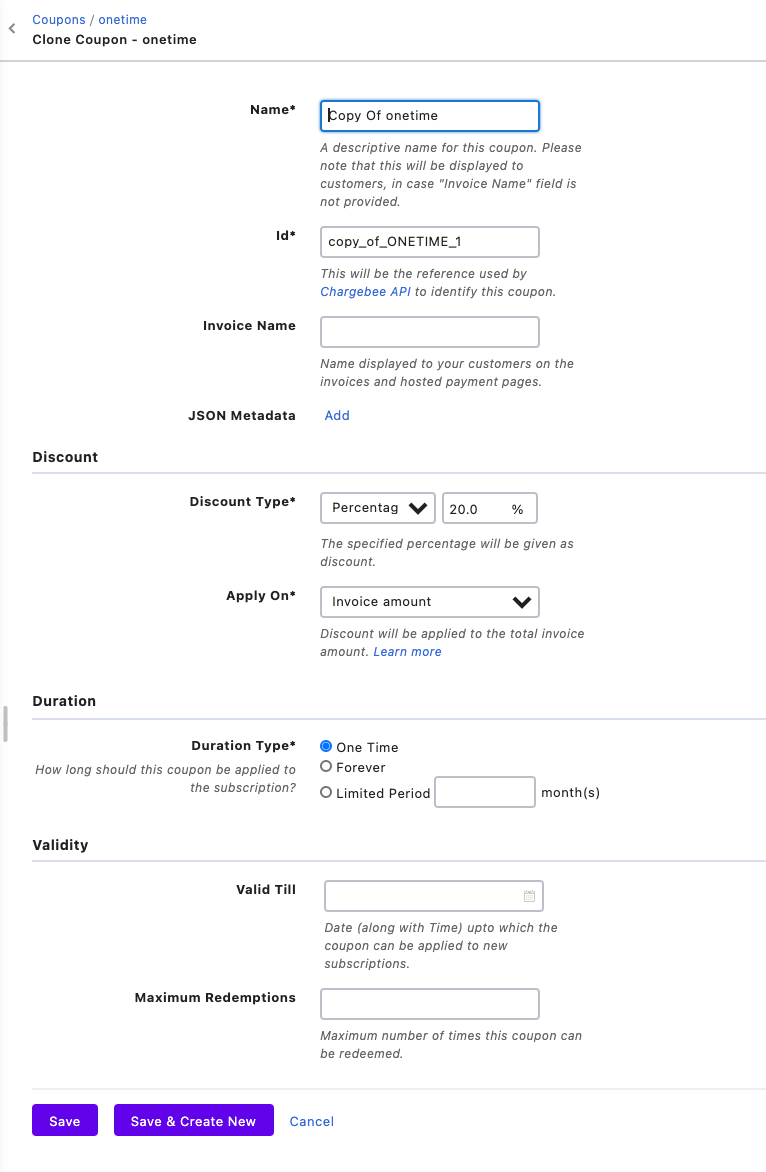Go to Coupons breadcrumb
The height and width of the screenshot is (1172, 766).
59,20
